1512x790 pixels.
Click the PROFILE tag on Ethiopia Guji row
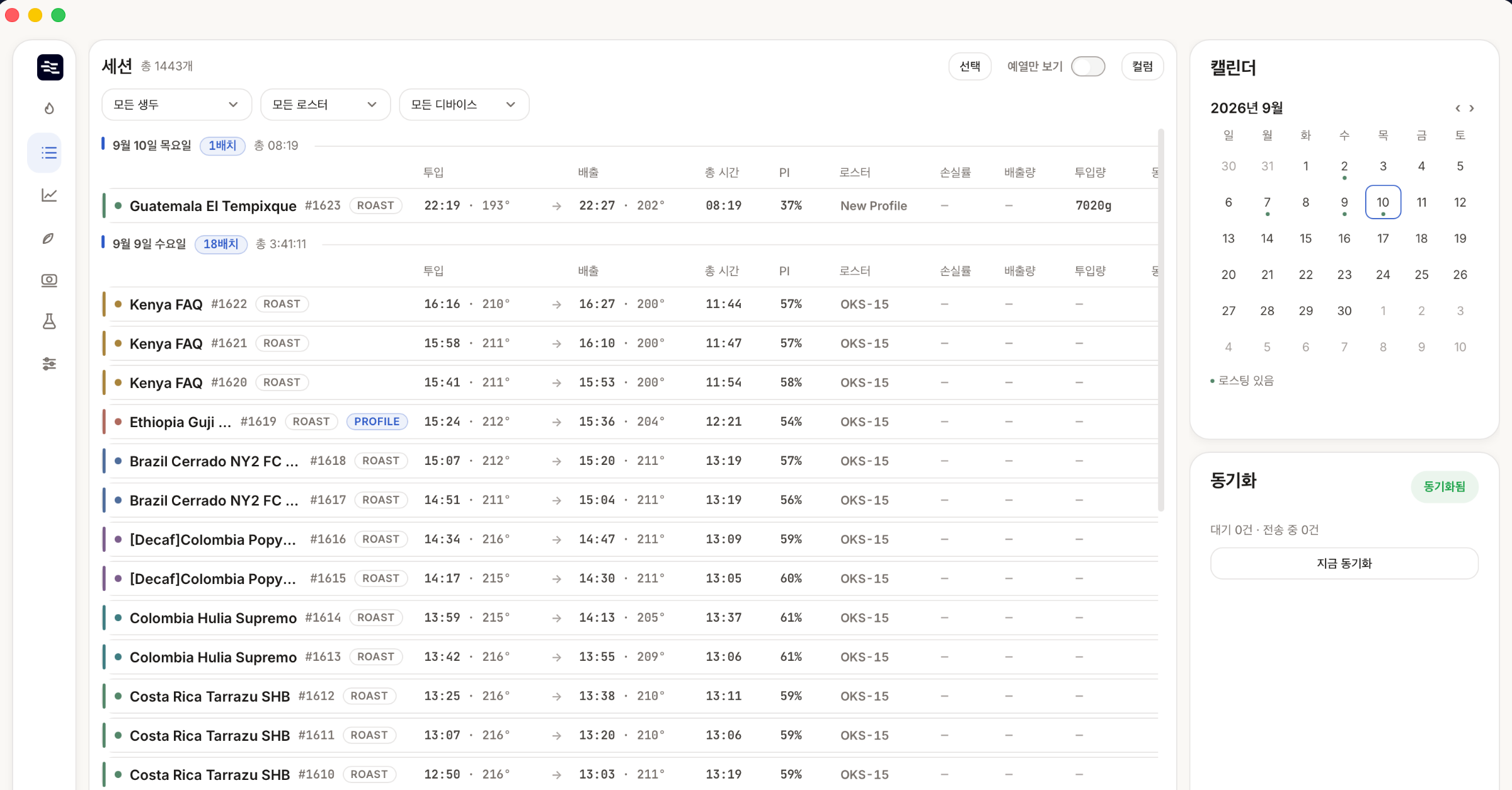[377, 421]
